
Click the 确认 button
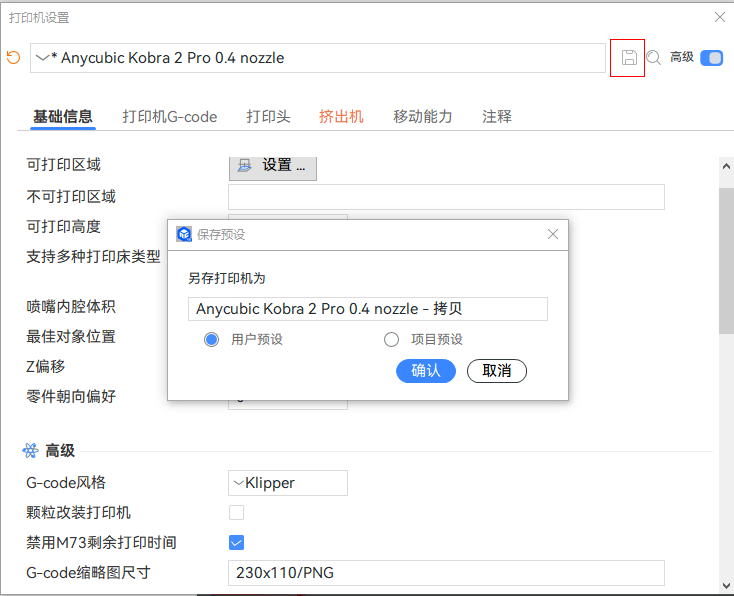pos(426,371)
